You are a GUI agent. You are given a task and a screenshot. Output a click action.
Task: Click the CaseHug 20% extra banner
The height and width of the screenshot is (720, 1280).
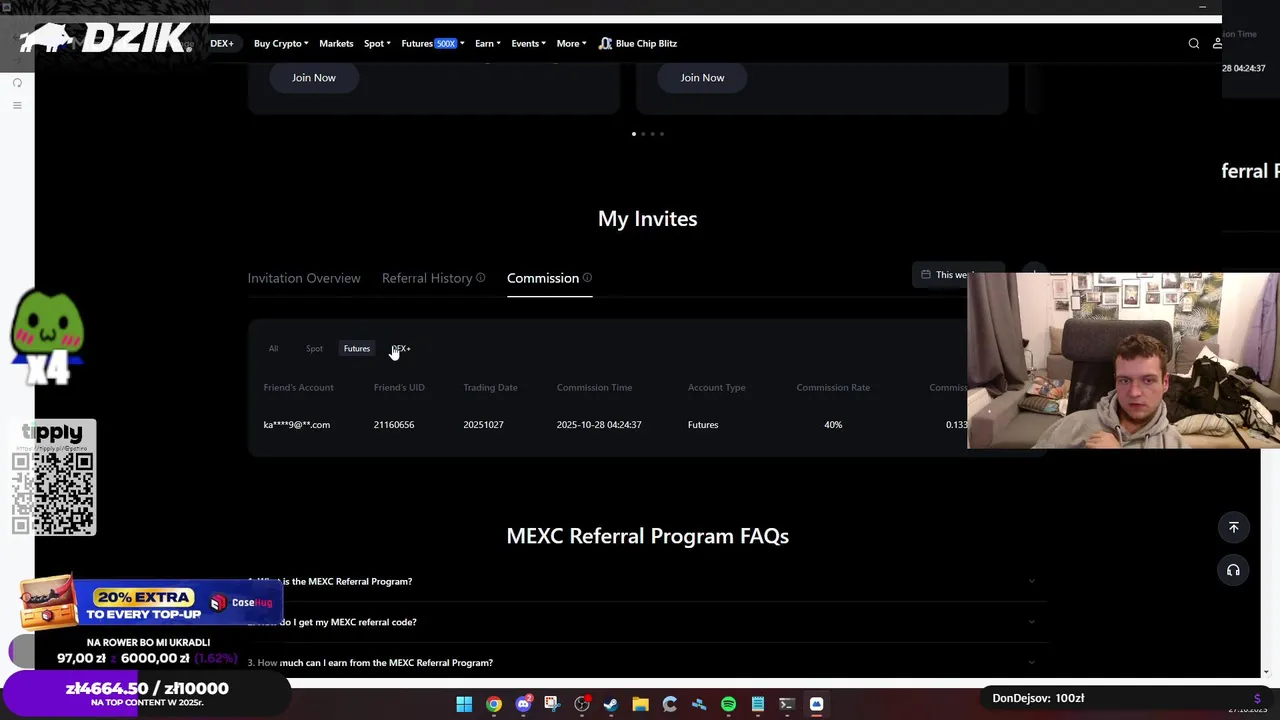pos(150,602)
